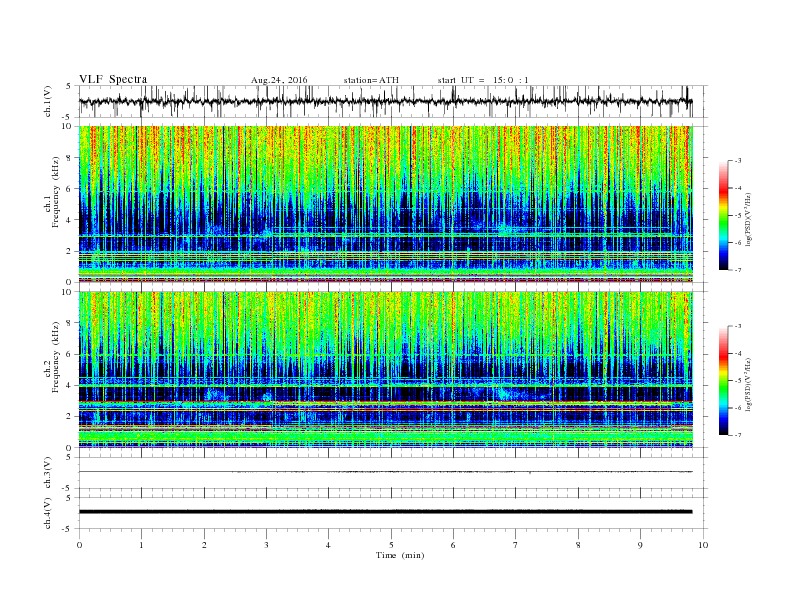
Task: Click the thick ch.4 voltage trace
Action: tap(385, 512)
